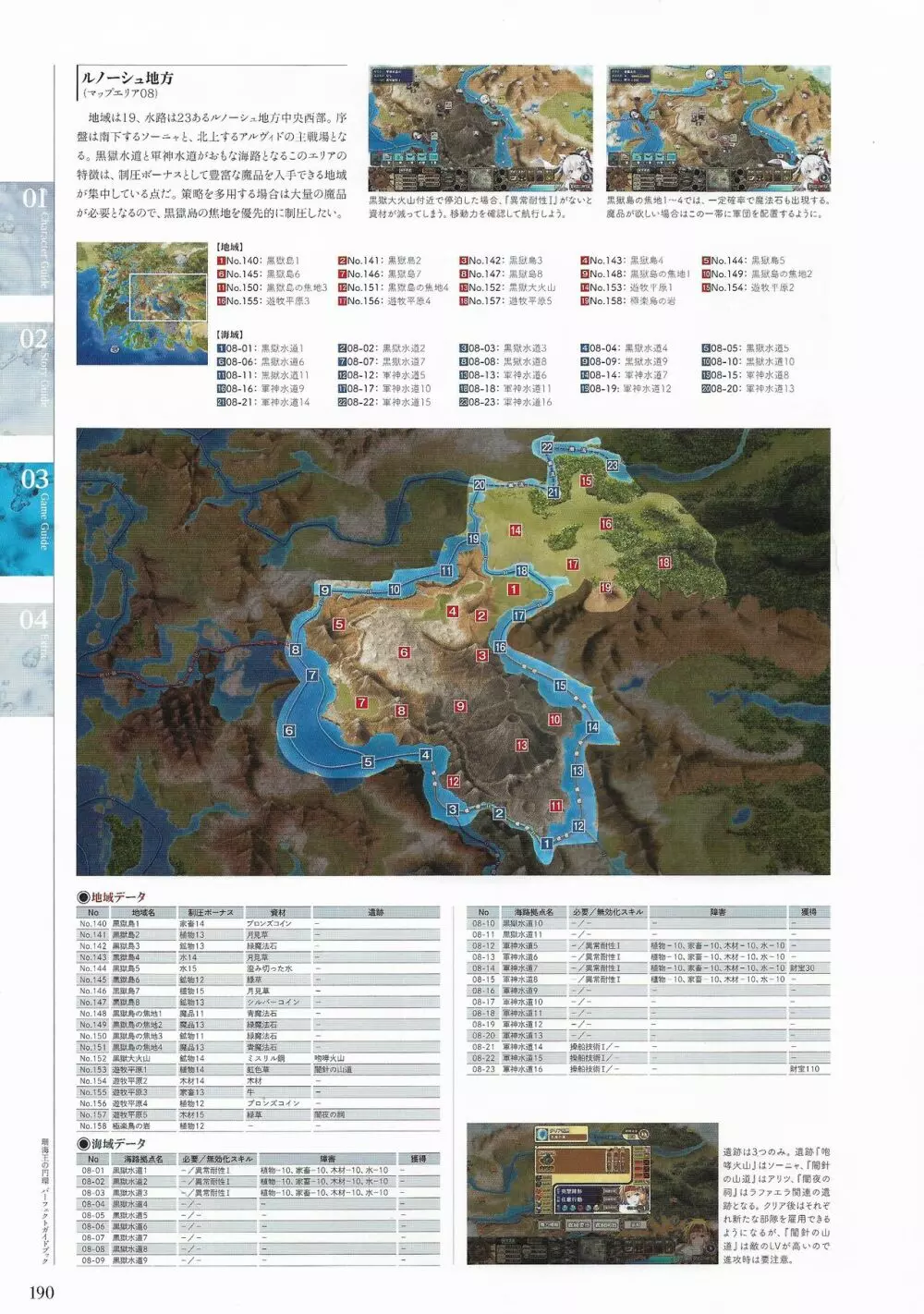Click the 地域データ section heading

coord(112,896)
